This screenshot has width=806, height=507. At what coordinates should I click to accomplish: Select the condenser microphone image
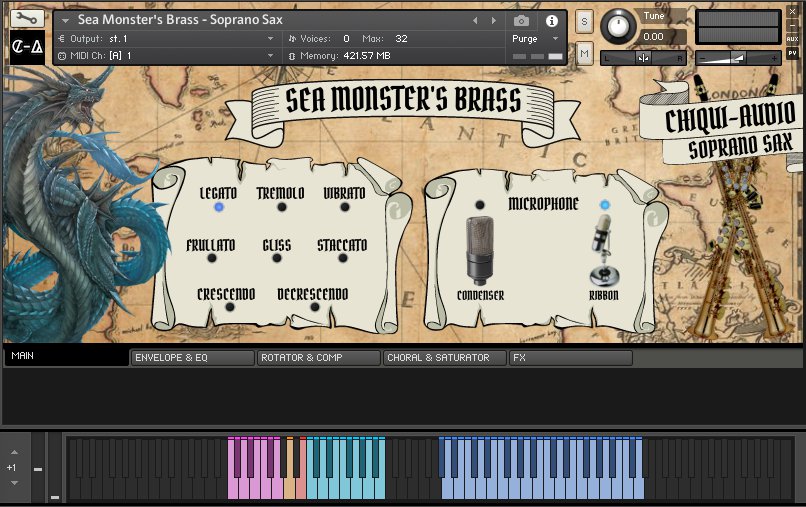(480, 250)
